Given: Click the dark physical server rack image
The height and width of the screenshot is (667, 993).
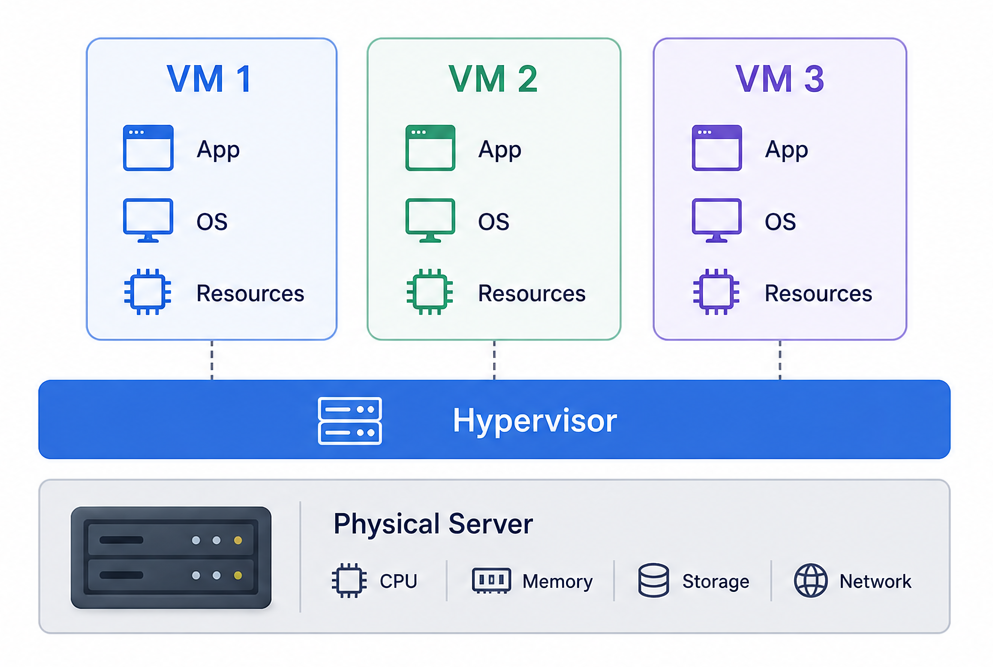Looking at the screenshot, I should tap(171, 557).
